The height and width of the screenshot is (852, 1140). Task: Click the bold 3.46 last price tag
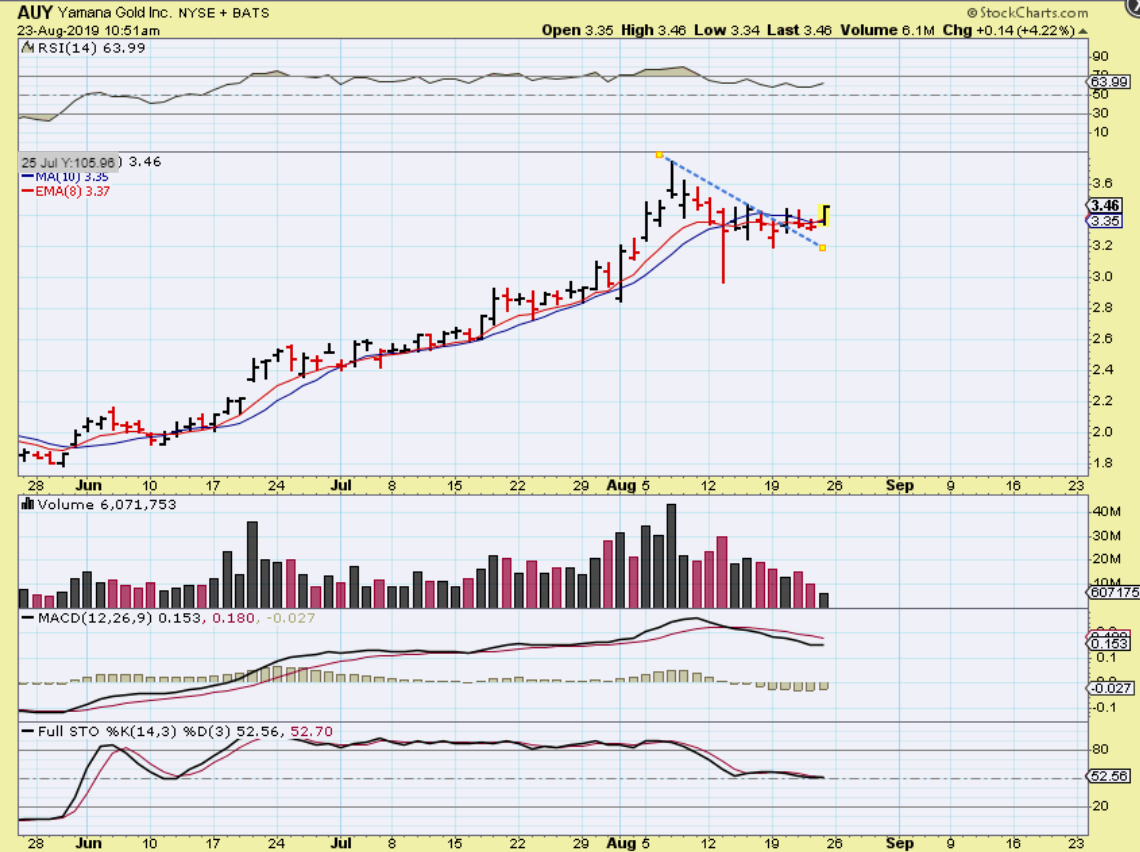[x=1104, y=206]
